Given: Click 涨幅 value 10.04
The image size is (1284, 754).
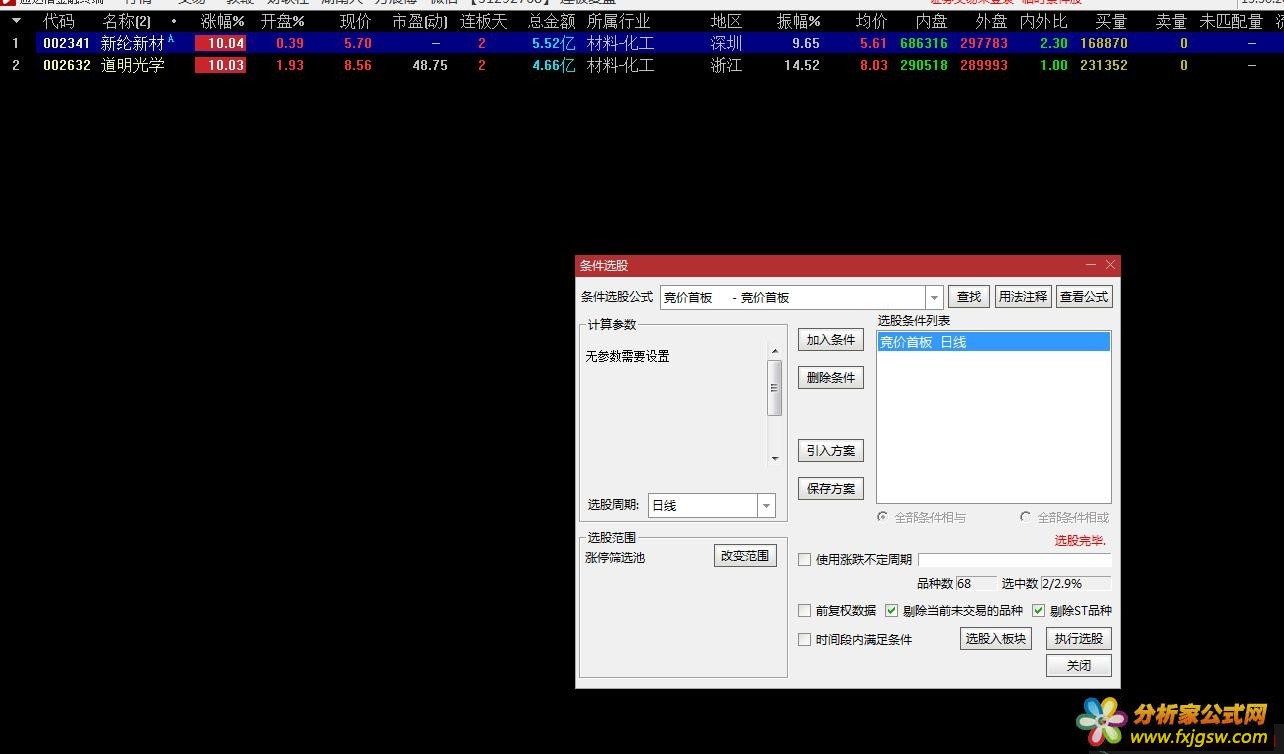Looking at the screenshot, I should pyautogui.click(x=220, y=43).
